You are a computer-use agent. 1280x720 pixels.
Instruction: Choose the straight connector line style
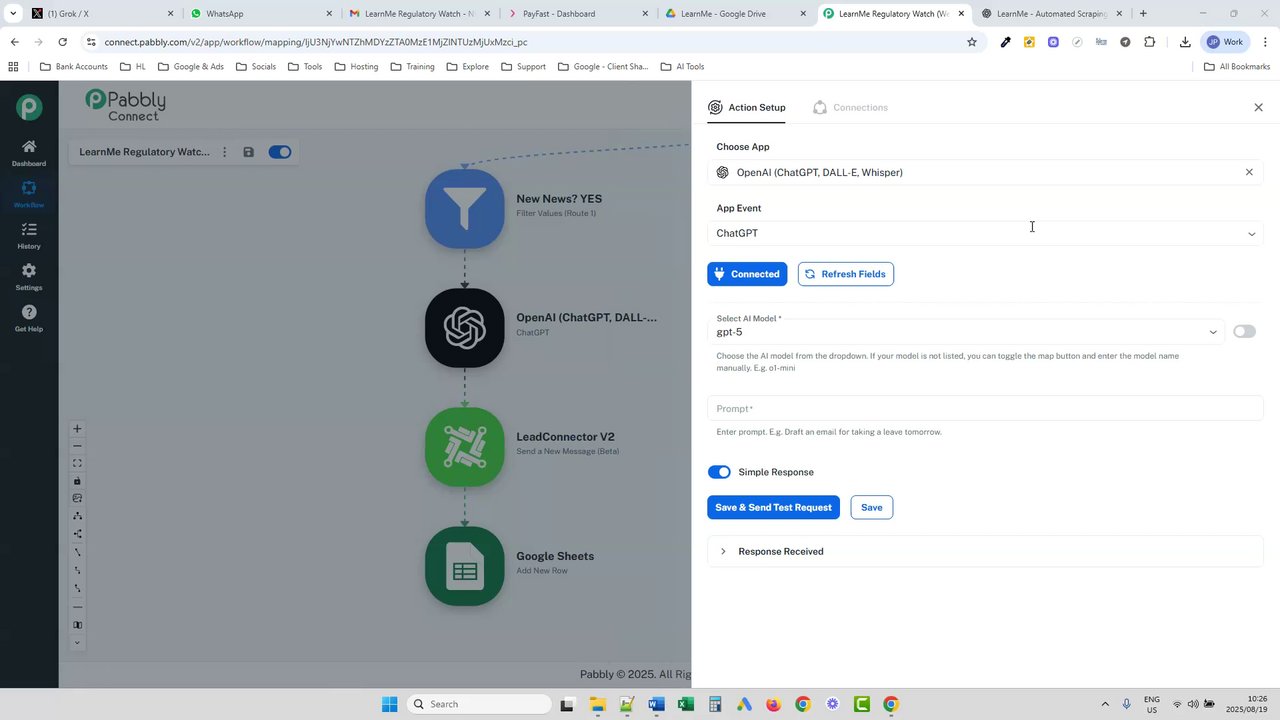(x=77, y=552)
